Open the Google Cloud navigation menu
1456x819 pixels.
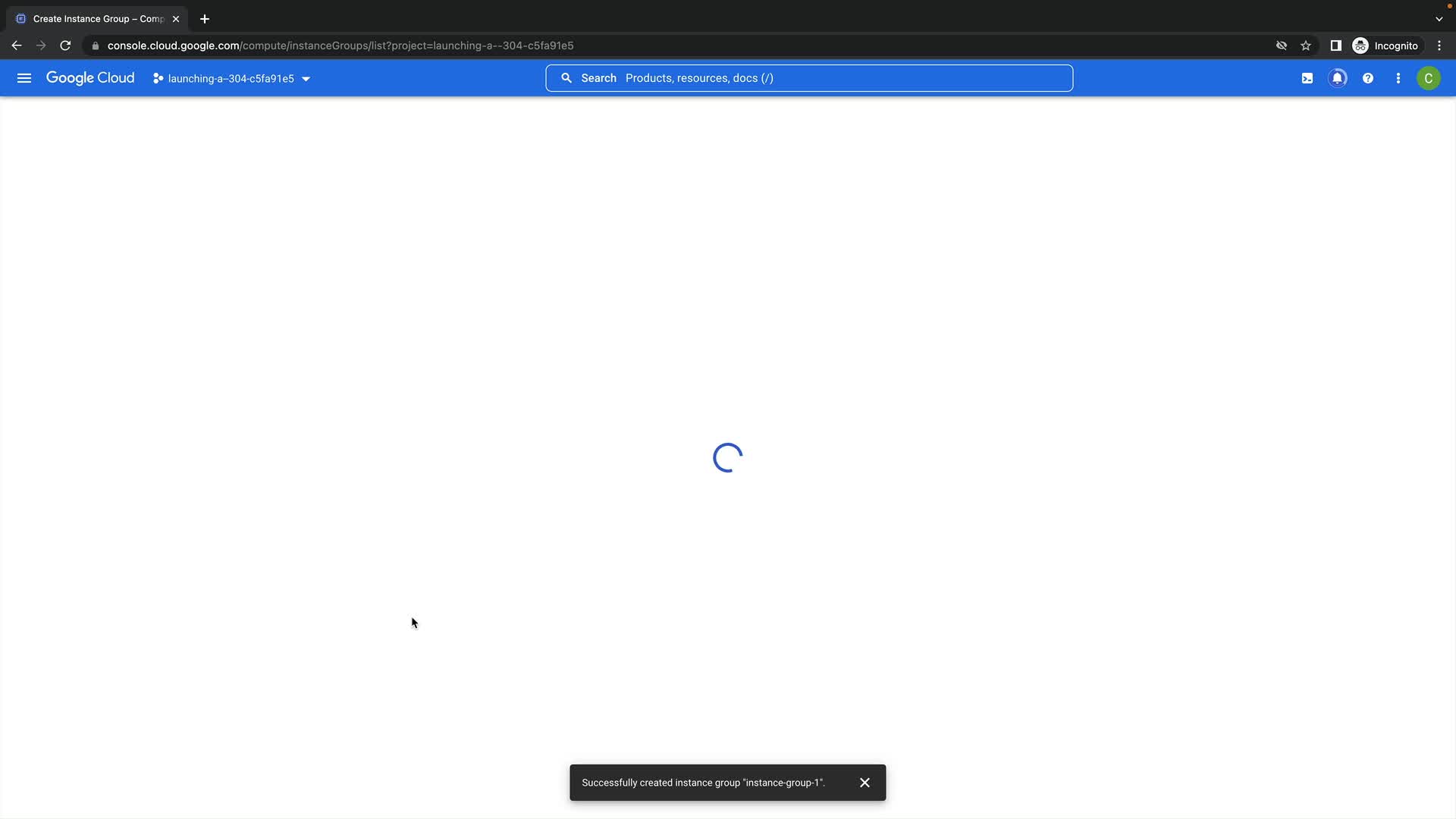24,78
